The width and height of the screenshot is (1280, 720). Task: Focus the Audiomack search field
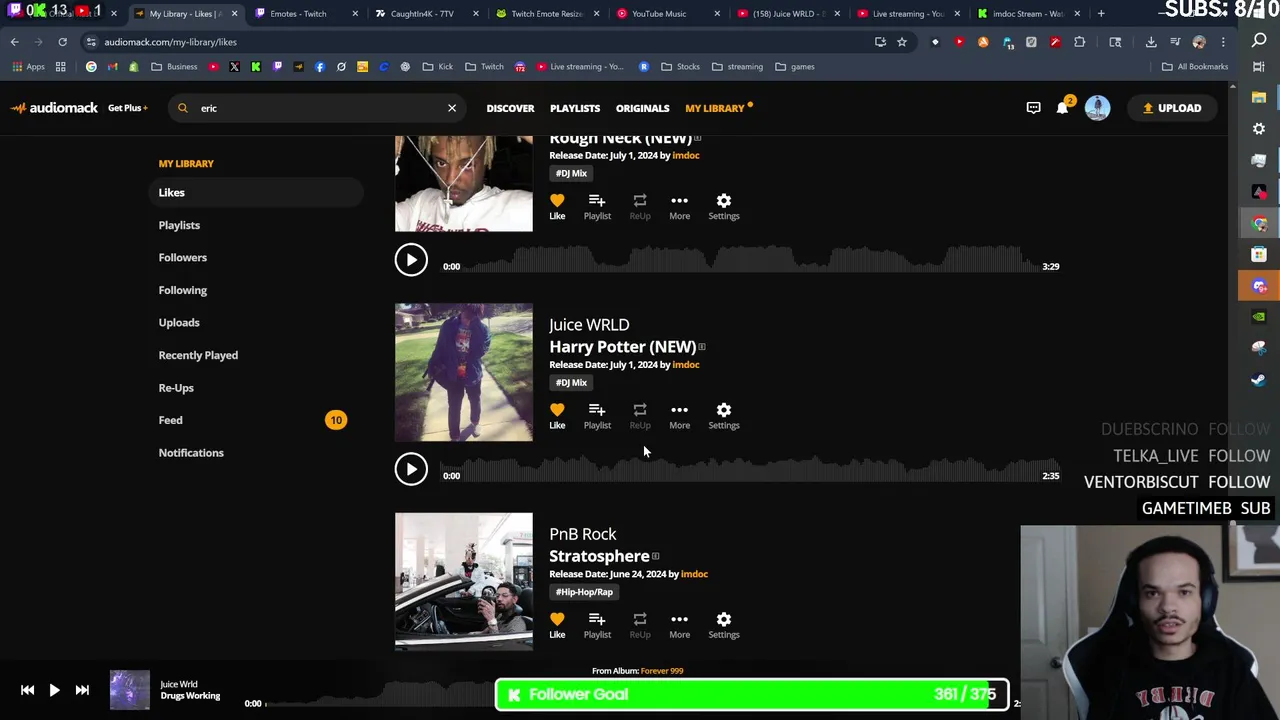[x=318, y=108]
